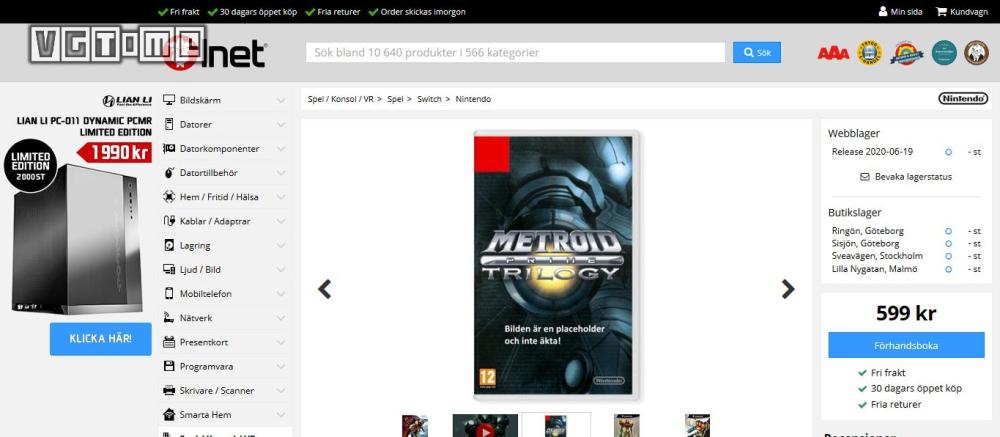Click the Hem / Fritid drone icon
Screen dimensions: 1000x437
tap(169, 197)
